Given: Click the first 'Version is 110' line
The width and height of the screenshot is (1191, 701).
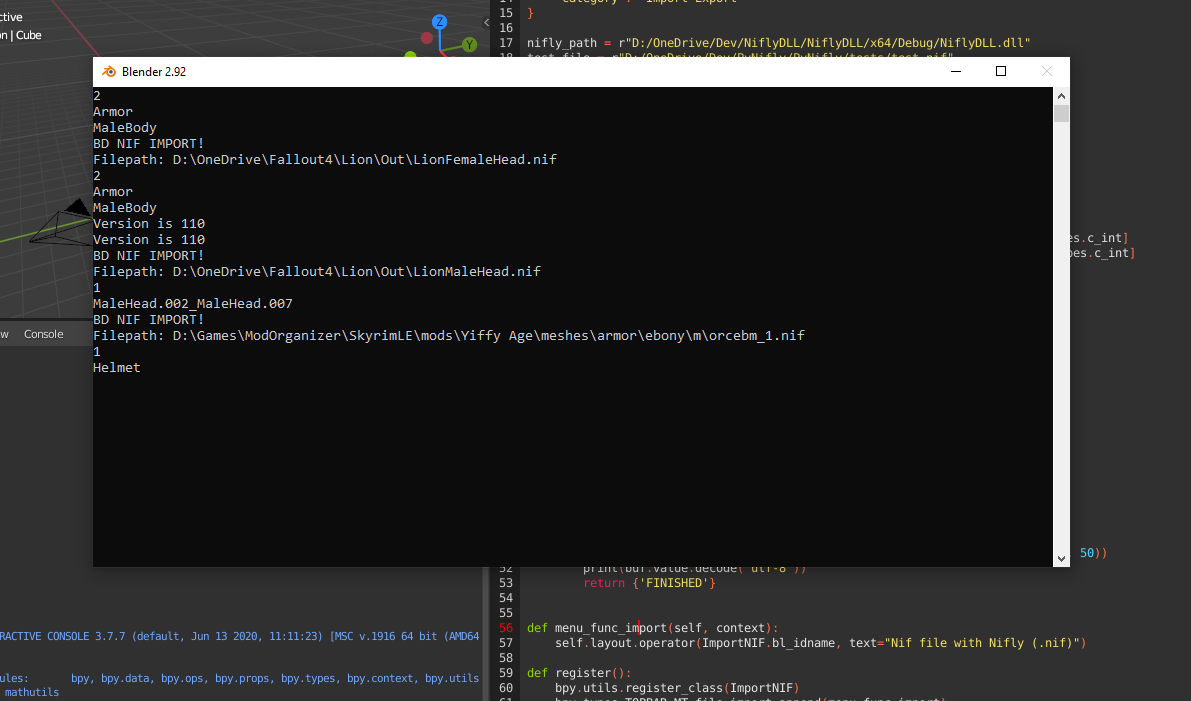Looking at the screenshot, I should 149,224.
